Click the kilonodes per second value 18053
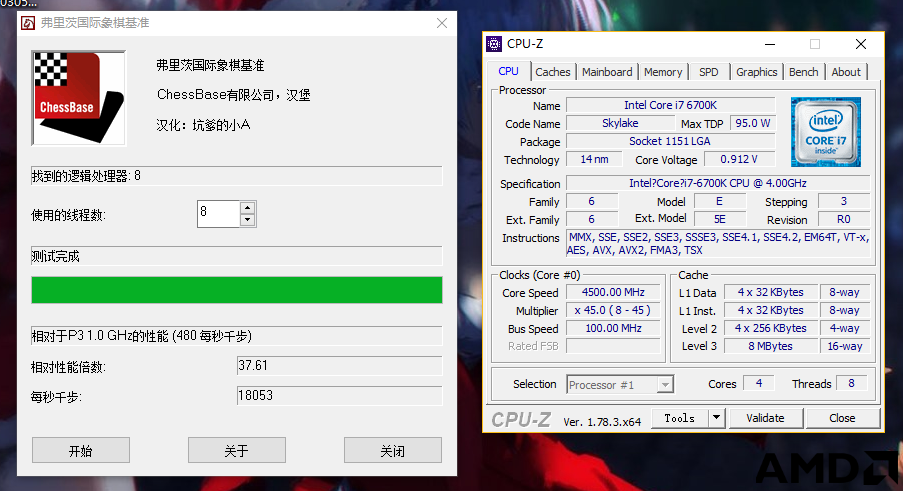 [x=339, y=395]
